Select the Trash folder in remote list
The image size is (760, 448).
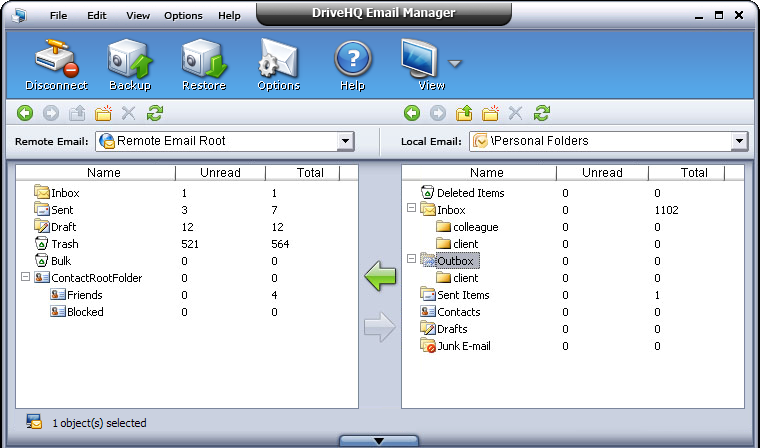(64, 244)
